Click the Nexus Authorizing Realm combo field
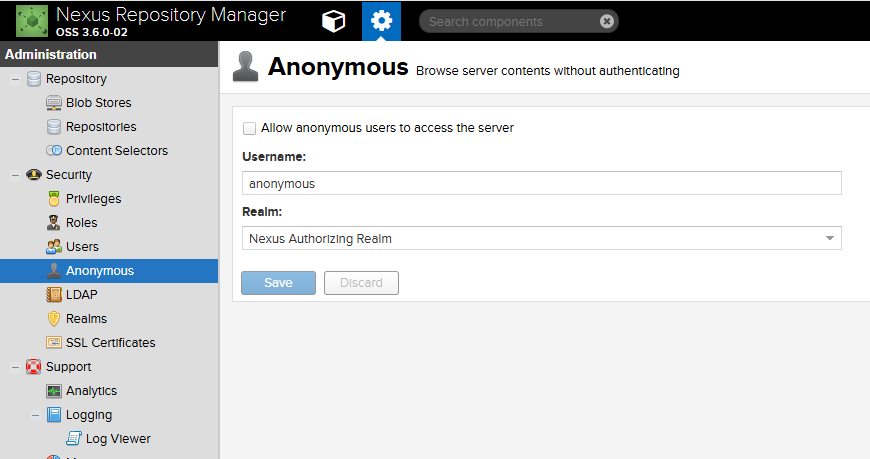Image resolution: width=870 pixels, height=459 pixels. click(x=542, y=238)
